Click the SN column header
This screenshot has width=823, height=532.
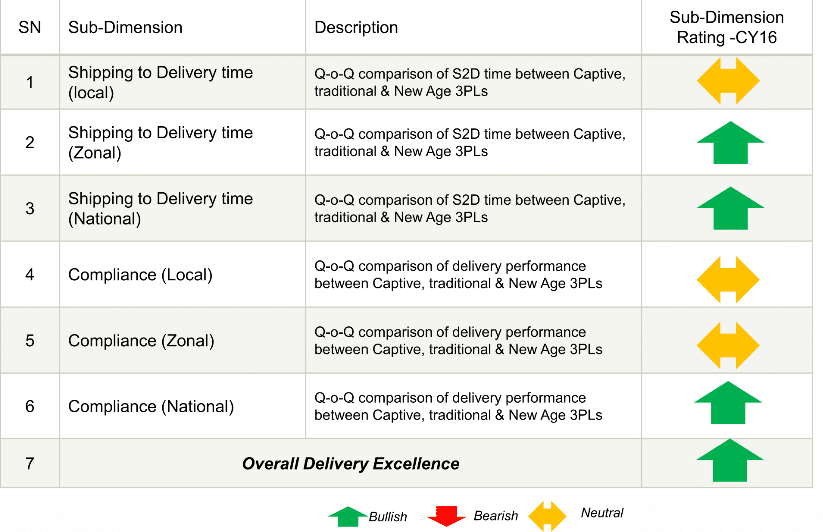point(29,27)
